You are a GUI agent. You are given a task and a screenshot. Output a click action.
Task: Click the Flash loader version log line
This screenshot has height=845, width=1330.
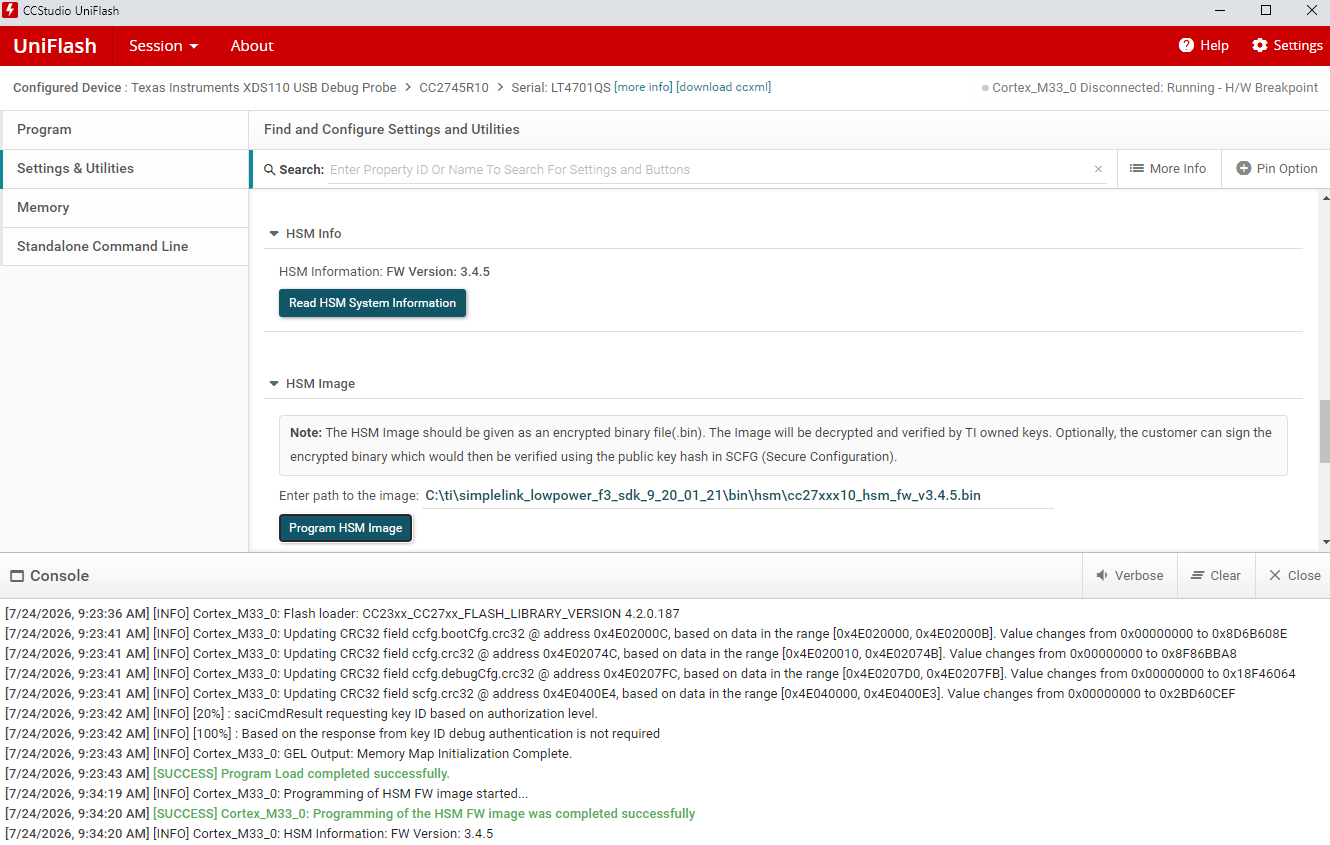coord(342,614)
